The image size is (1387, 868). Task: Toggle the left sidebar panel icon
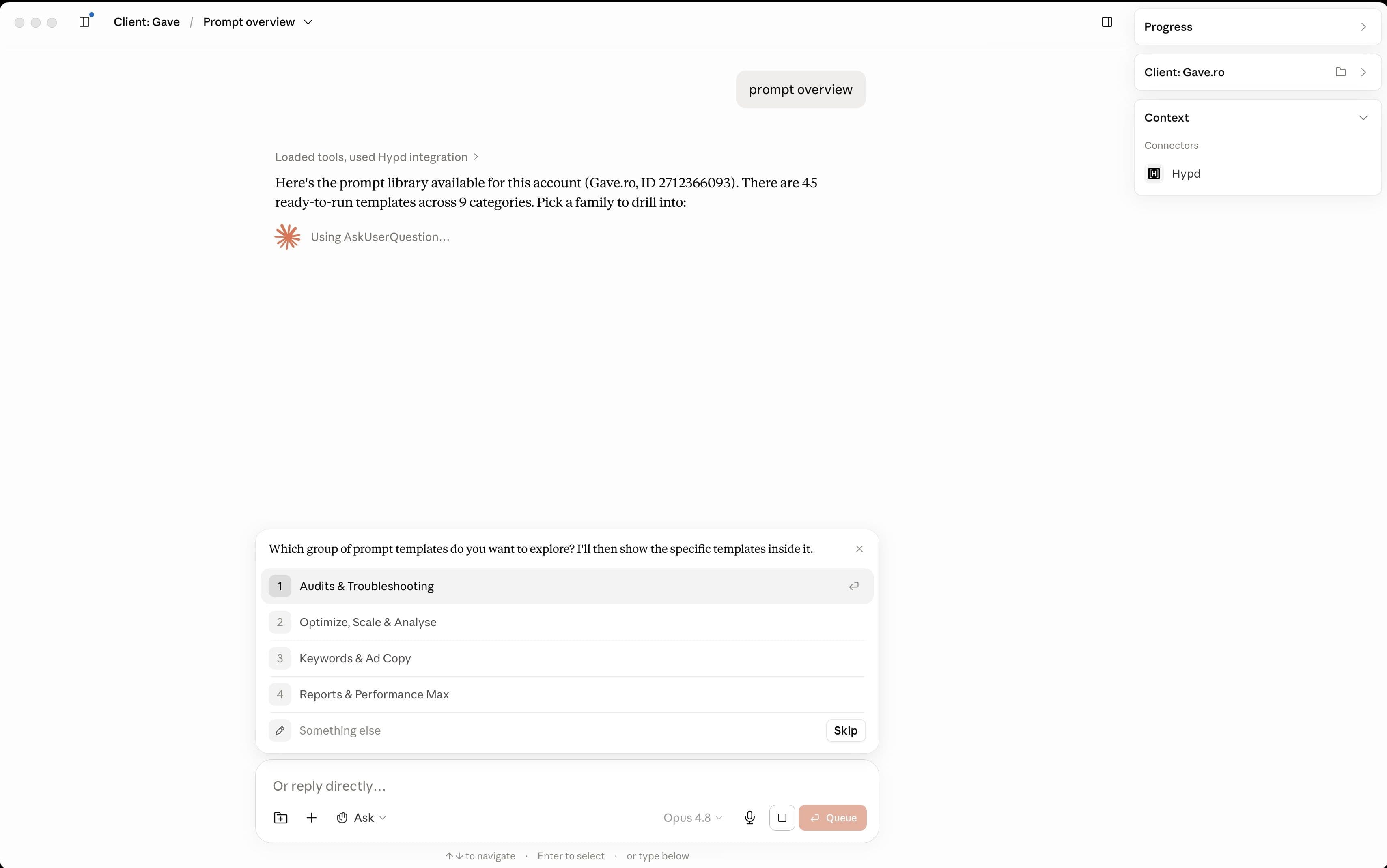tap(84, 22)
